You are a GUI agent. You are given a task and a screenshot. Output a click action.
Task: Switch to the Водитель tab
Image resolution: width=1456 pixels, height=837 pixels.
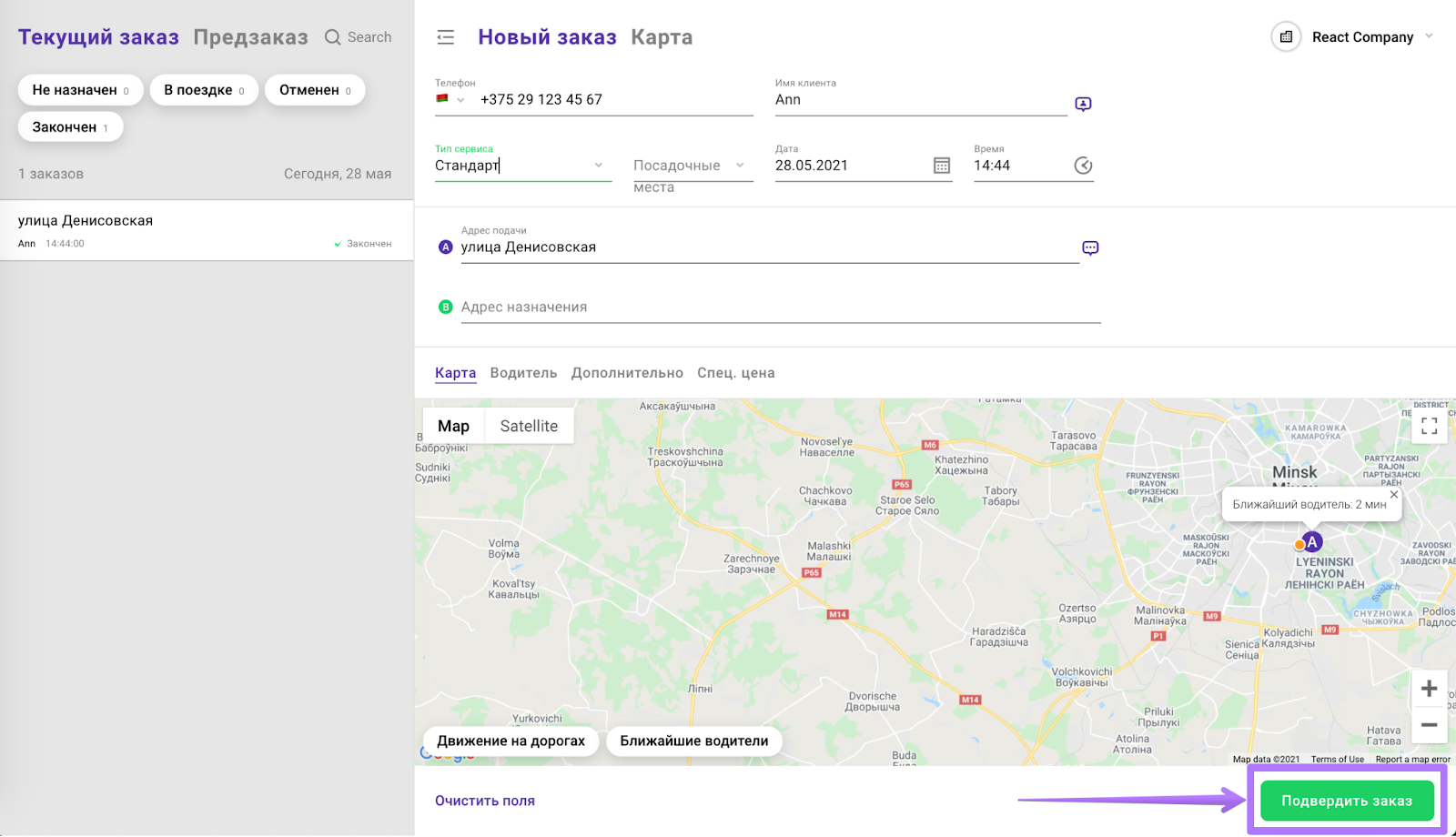523,373
